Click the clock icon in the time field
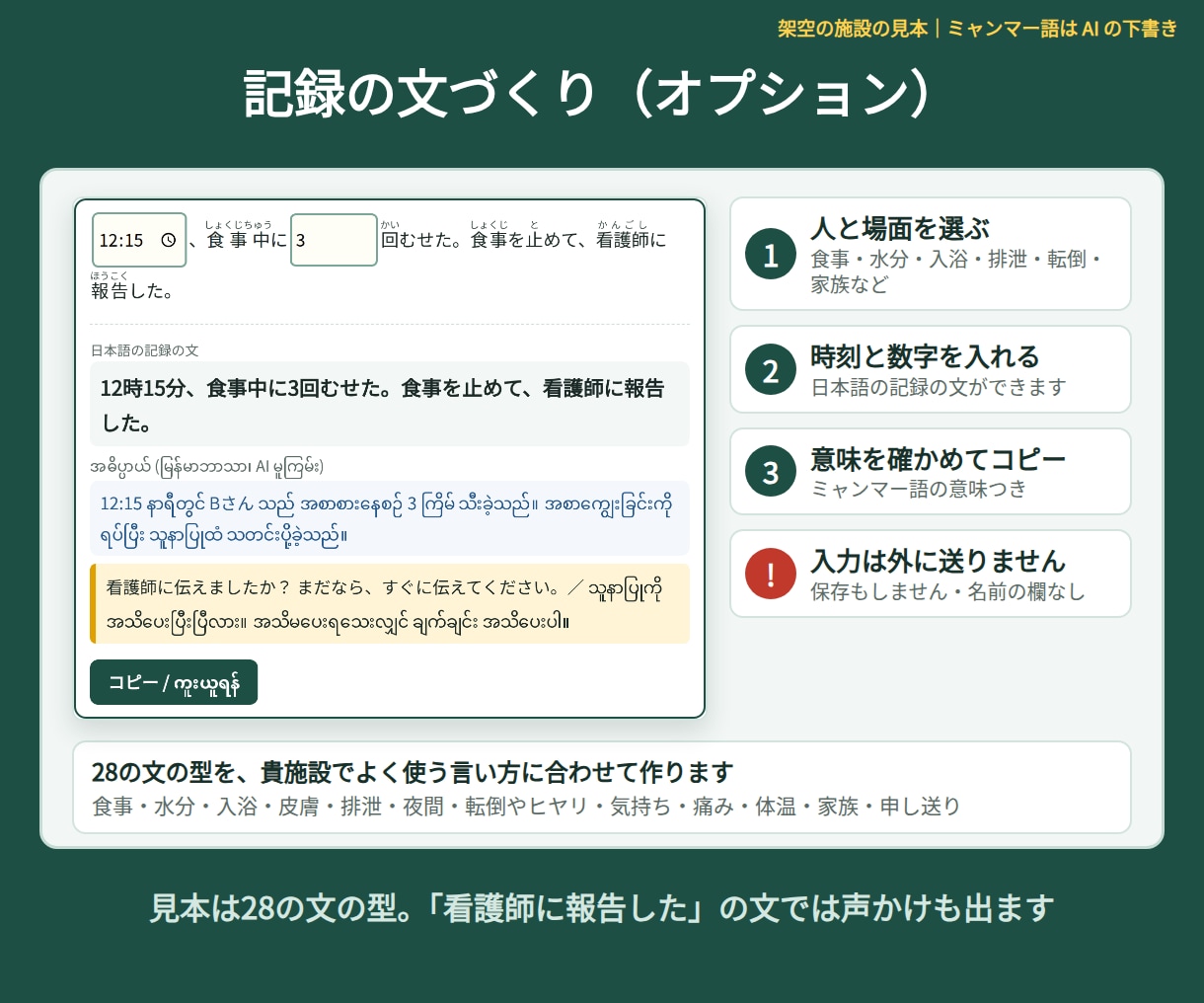 (169, 240)
